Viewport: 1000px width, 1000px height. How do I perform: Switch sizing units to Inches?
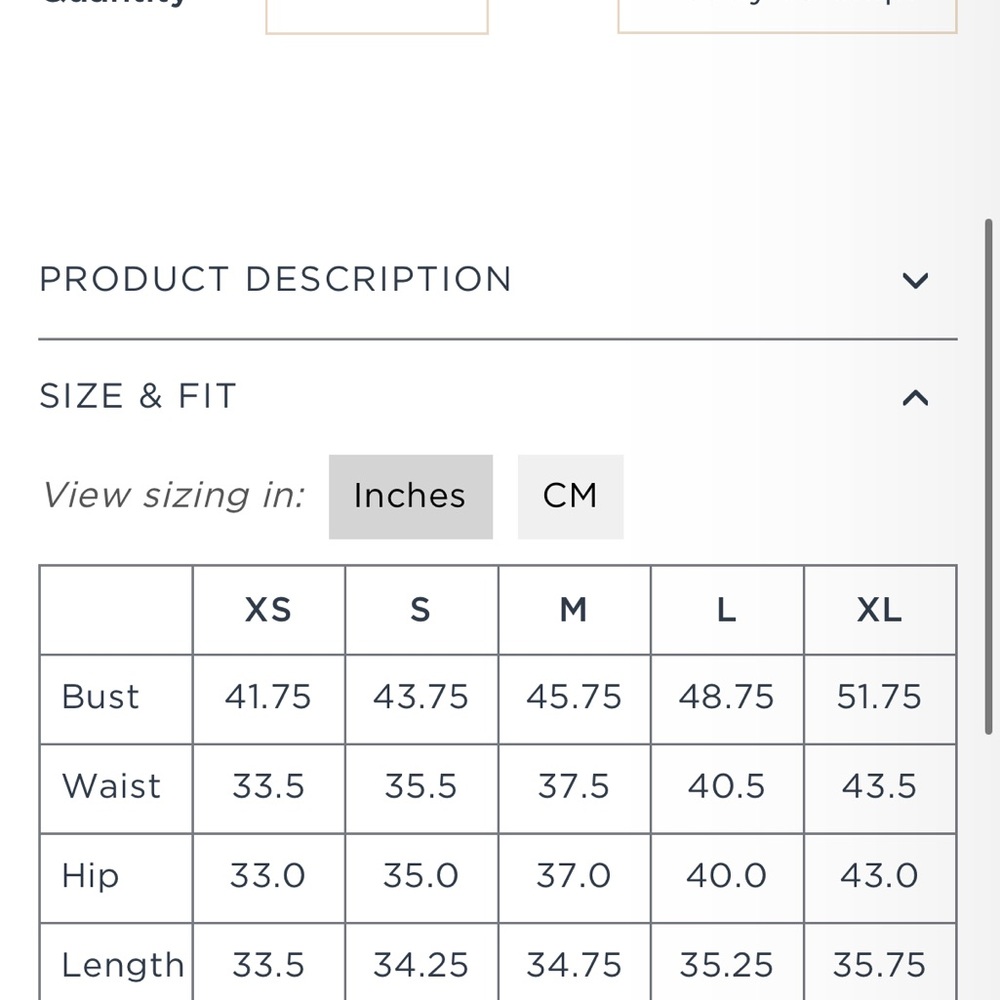coord(411,497)
